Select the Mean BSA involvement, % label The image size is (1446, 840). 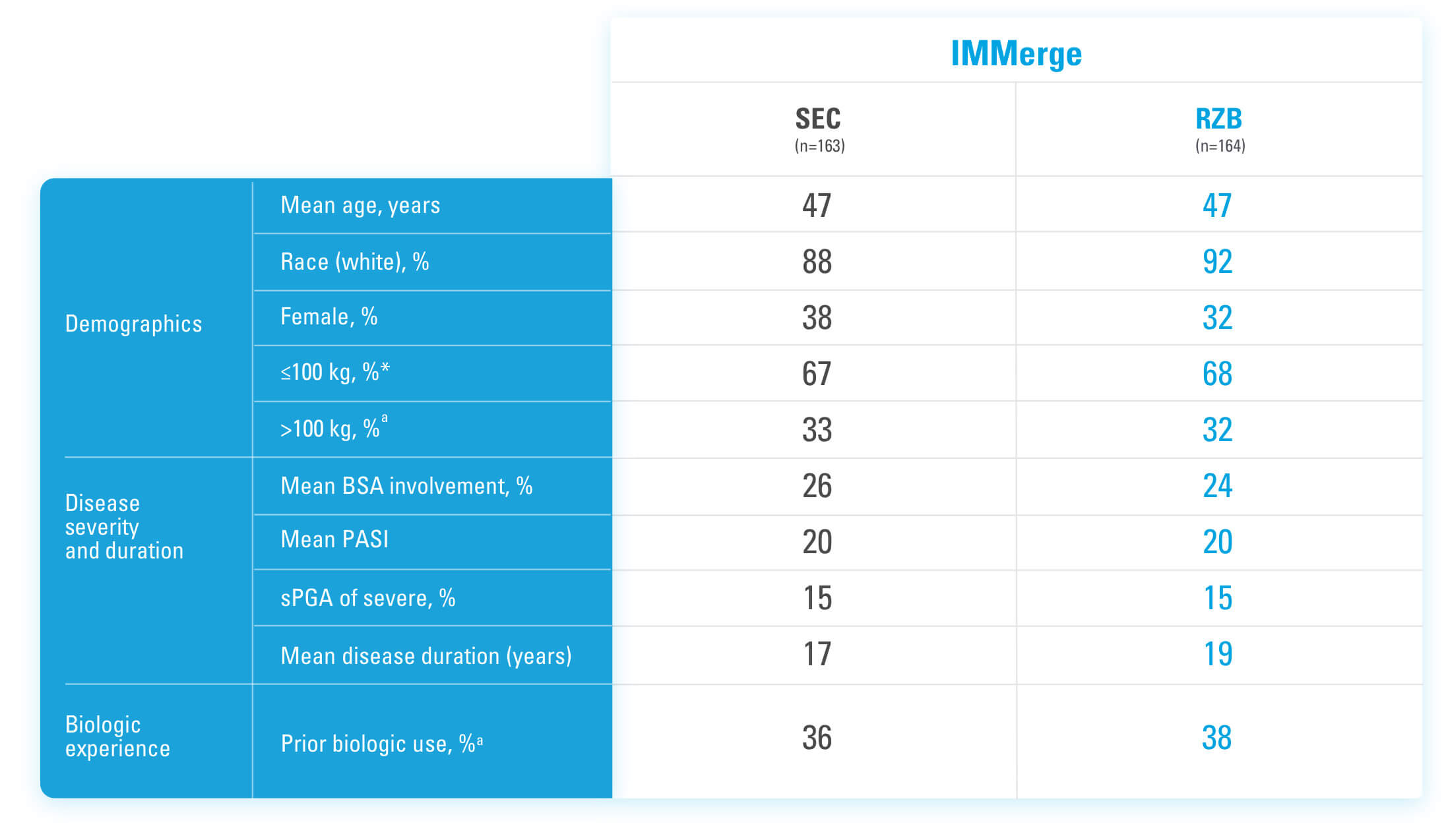[406, 486]
